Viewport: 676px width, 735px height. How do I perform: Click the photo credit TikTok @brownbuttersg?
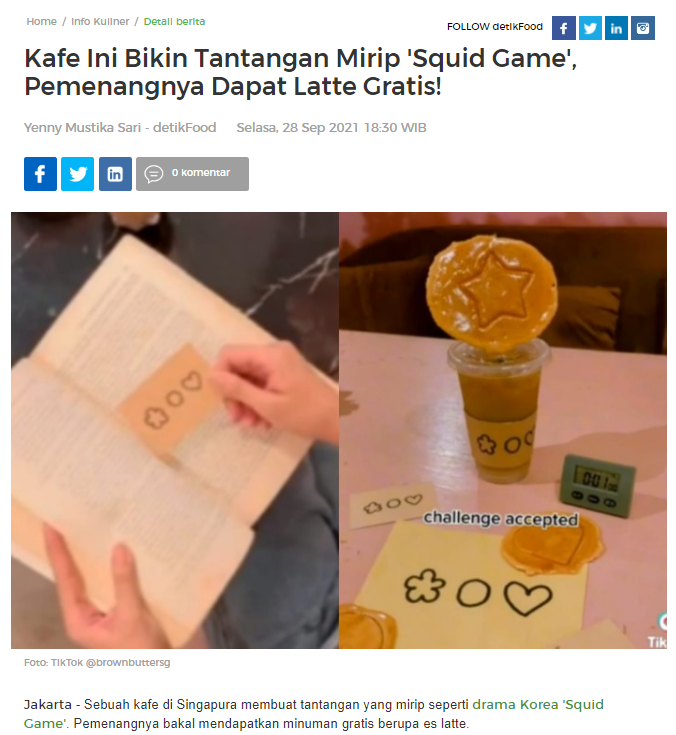click(97, 662)
